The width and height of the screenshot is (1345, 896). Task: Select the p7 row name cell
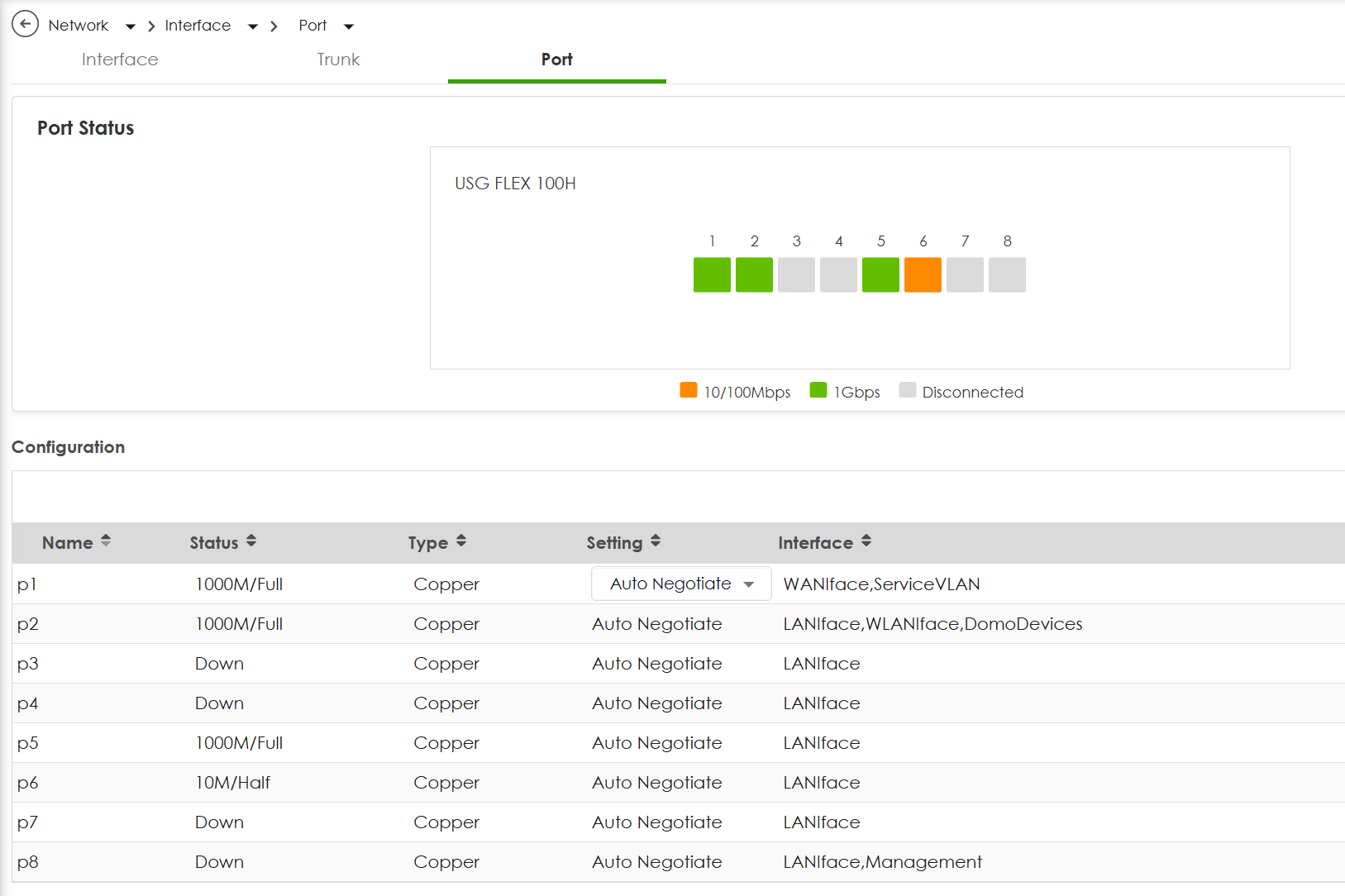point(28,822)
